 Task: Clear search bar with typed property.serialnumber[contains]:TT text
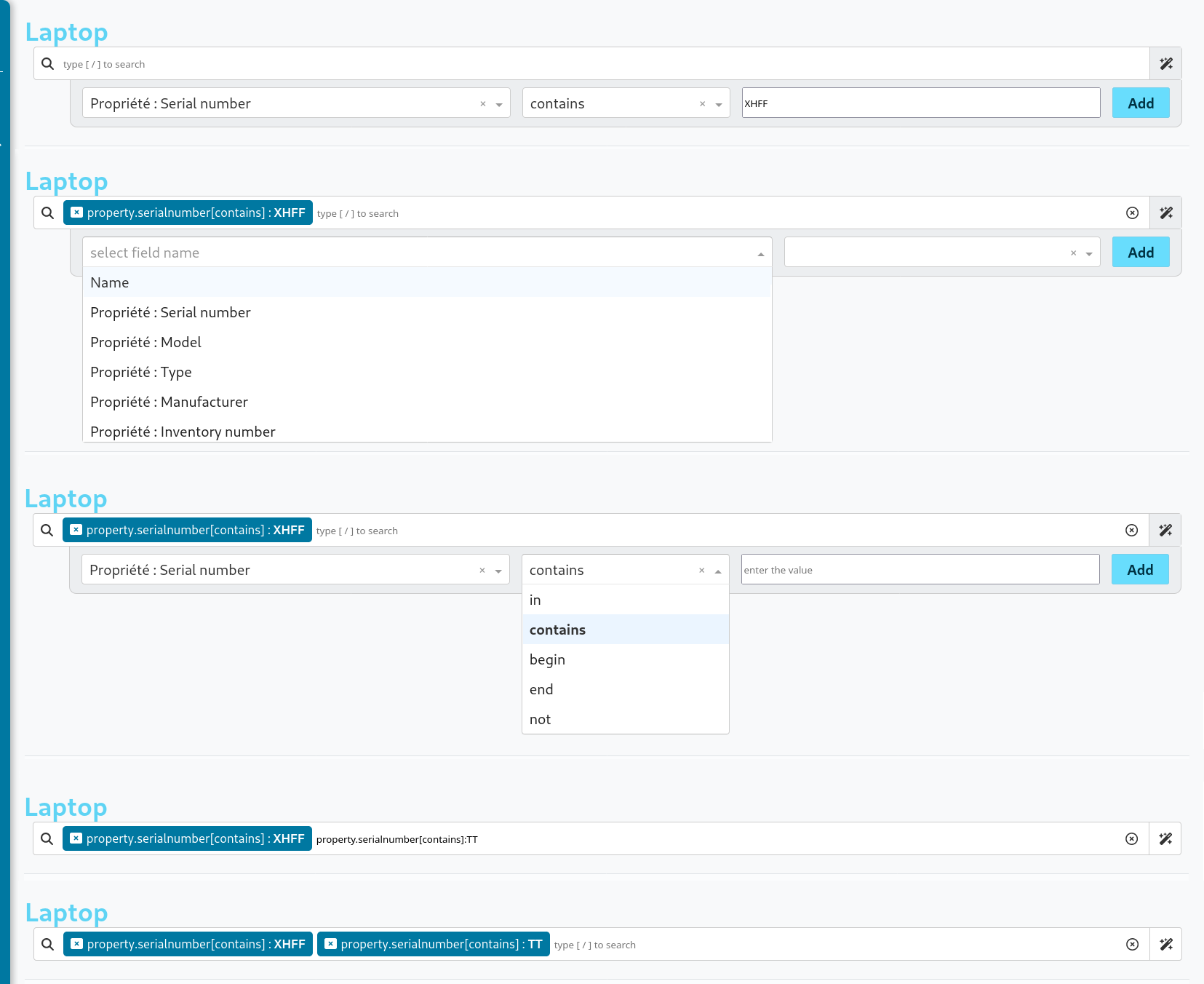click(x=1131, y=838)
